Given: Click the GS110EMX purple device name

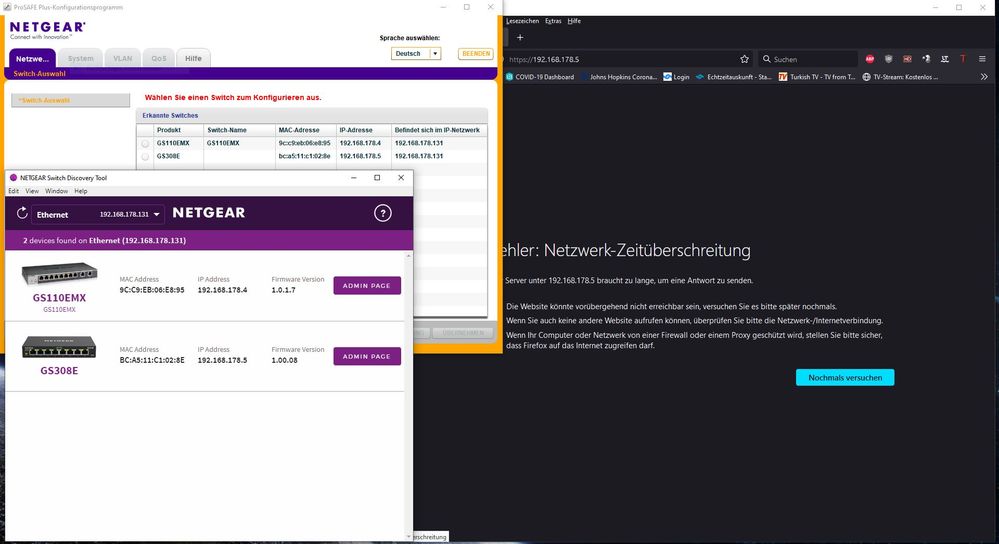Looking at the screenshot, I should (59, 297).
